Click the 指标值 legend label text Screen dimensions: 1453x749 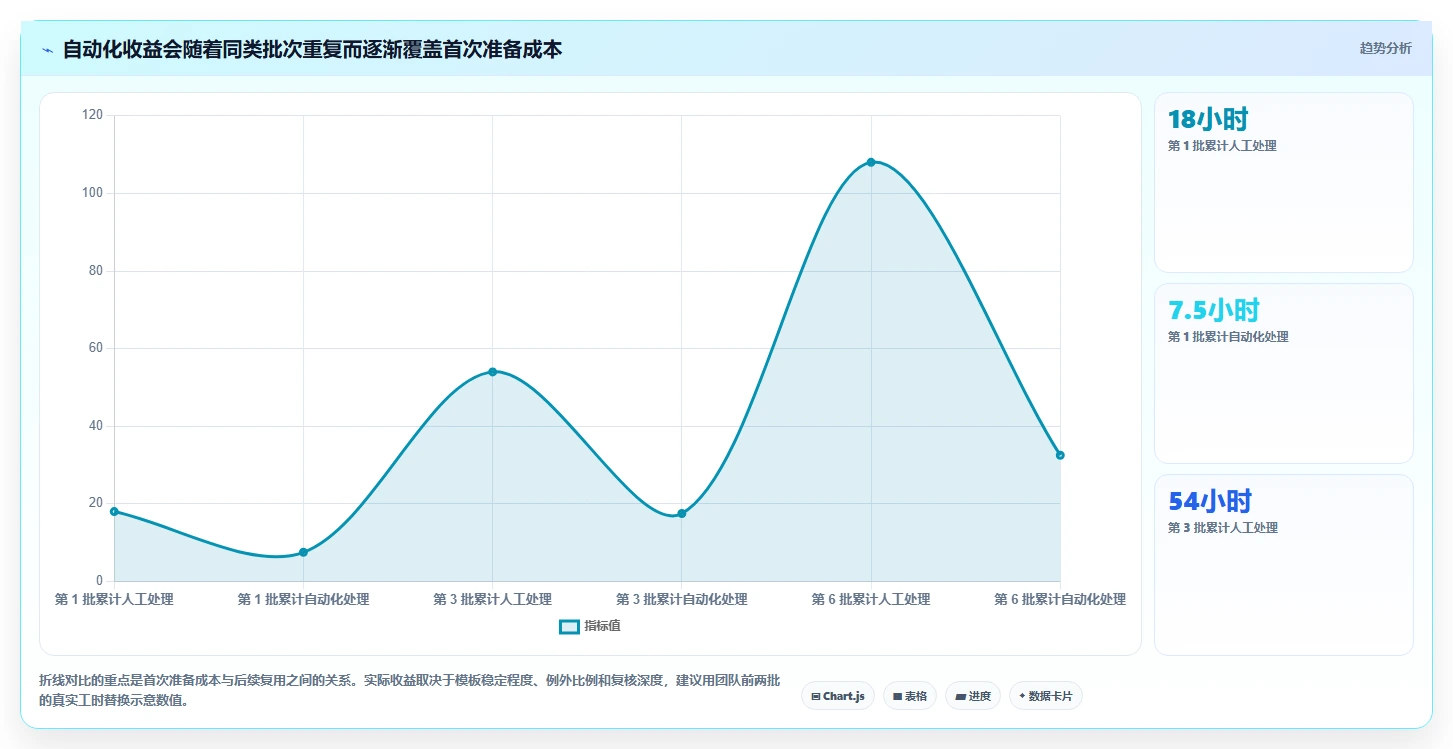point(603,626)
